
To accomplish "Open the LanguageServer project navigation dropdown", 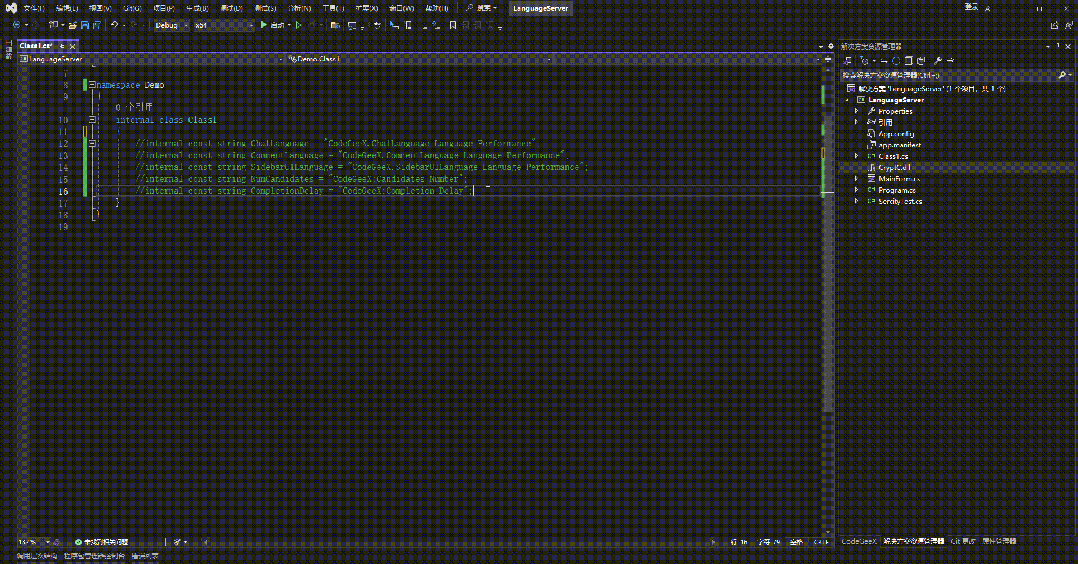I will 151,59.
